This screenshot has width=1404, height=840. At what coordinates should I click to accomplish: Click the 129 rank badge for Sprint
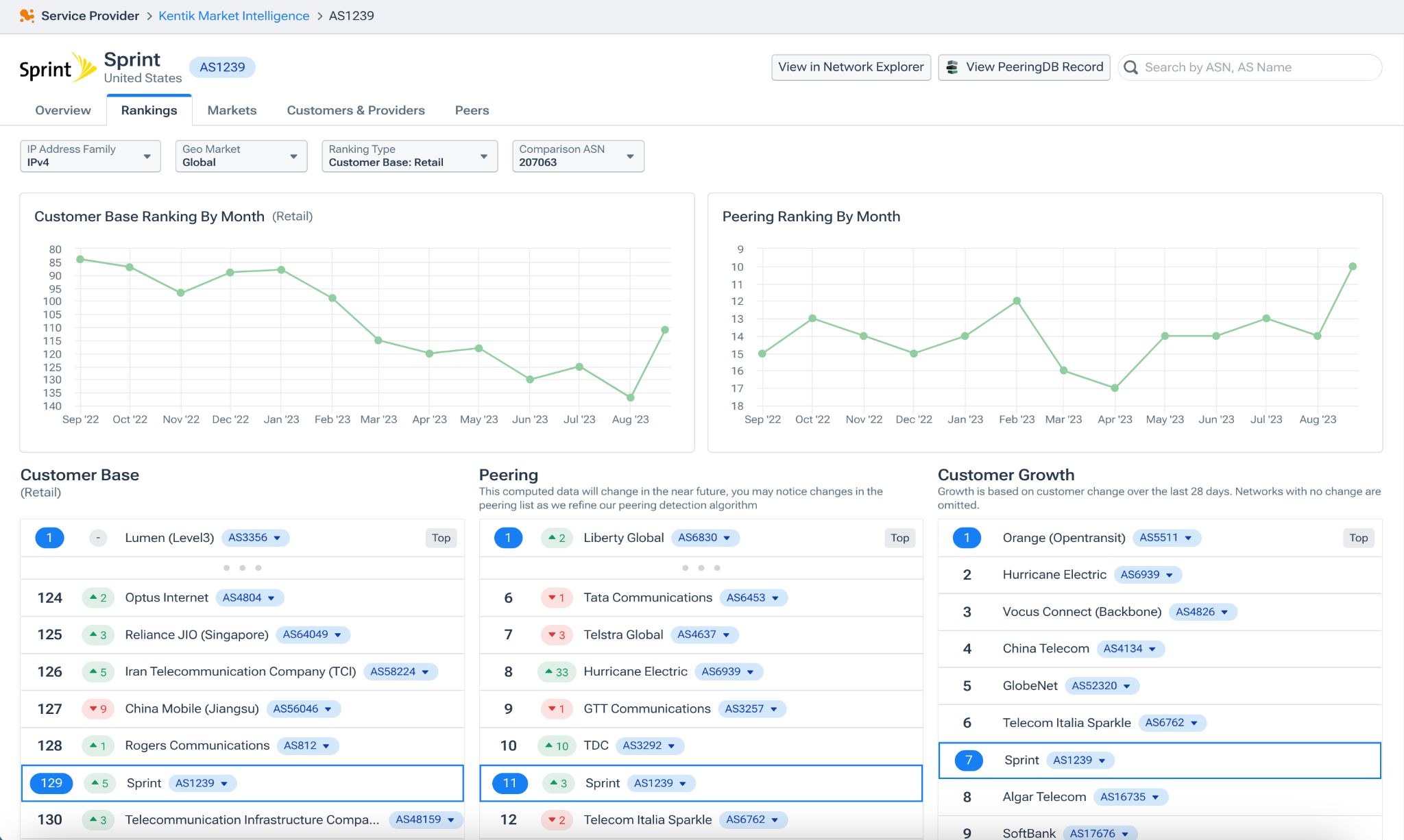(x=51, y=783)
